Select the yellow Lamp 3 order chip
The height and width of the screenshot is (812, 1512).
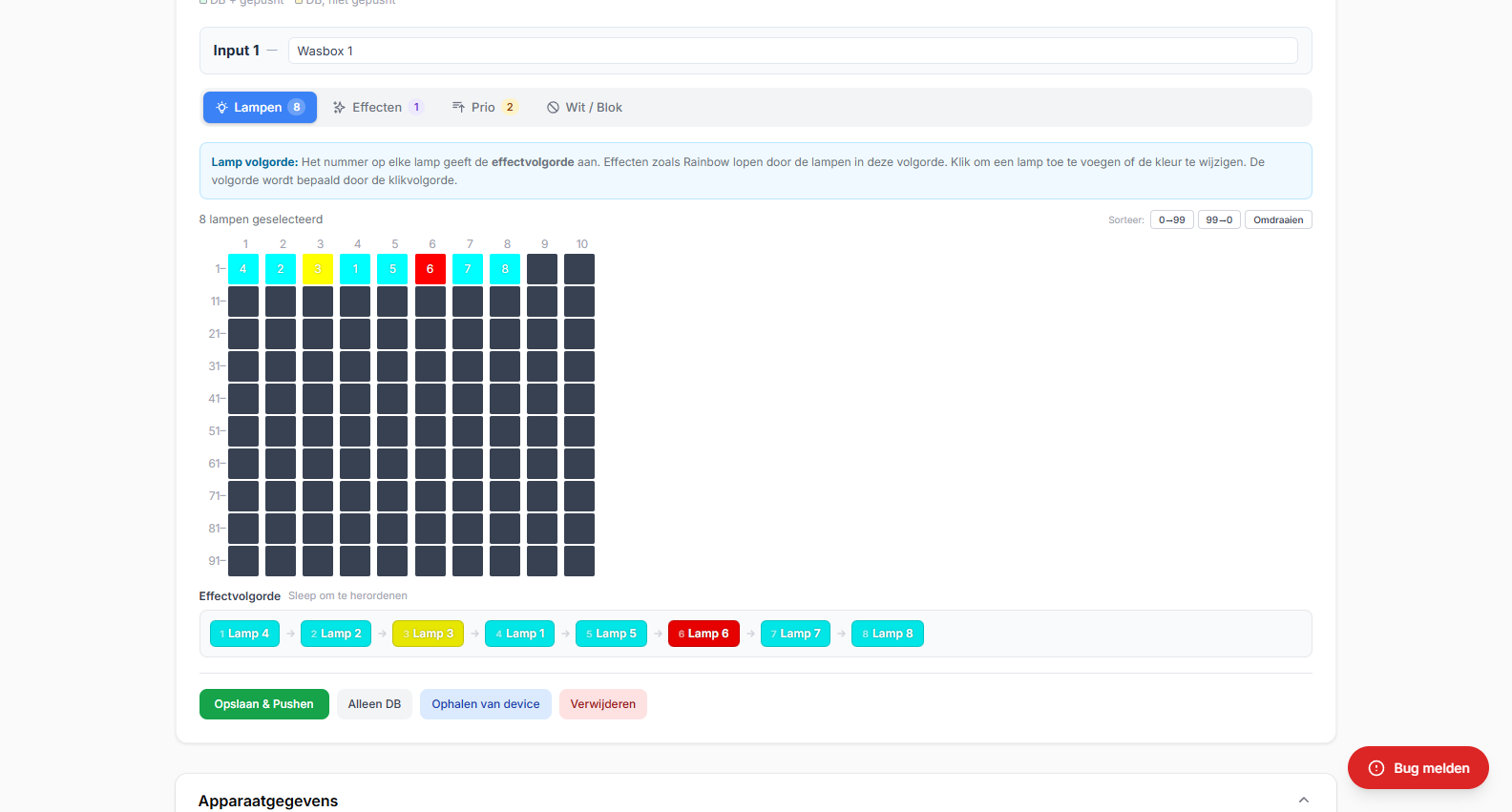tap(428, 634)
